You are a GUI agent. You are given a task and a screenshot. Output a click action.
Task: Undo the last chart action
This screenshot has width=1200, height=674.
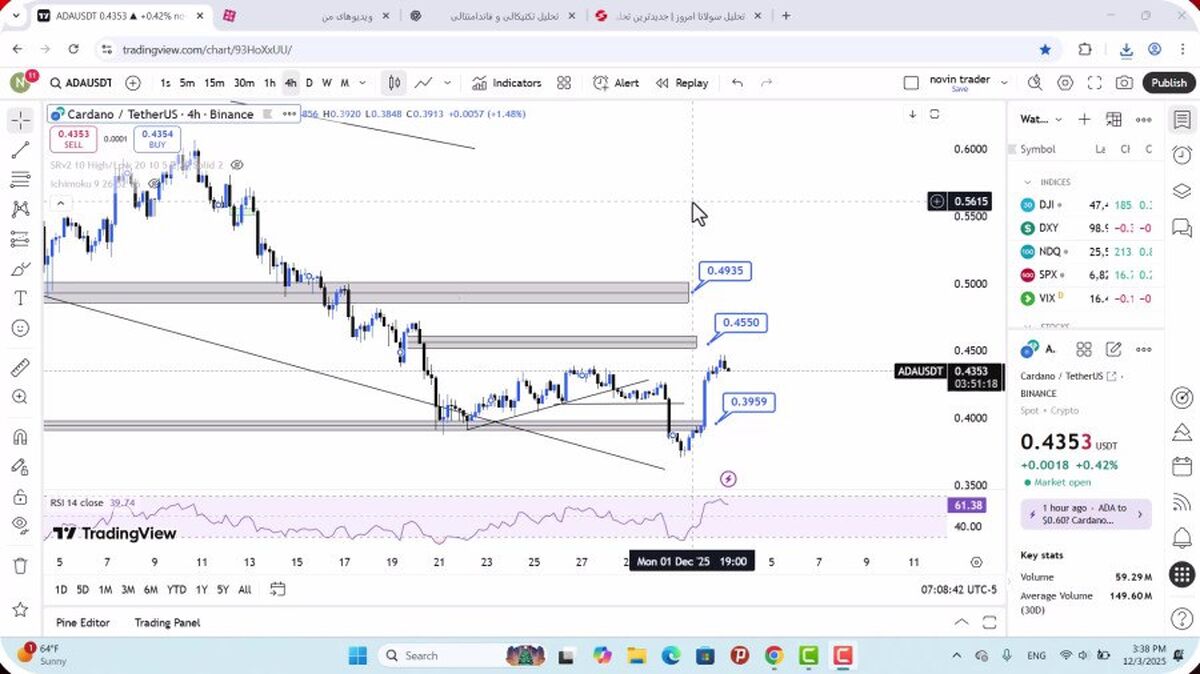tap(737, 83)
